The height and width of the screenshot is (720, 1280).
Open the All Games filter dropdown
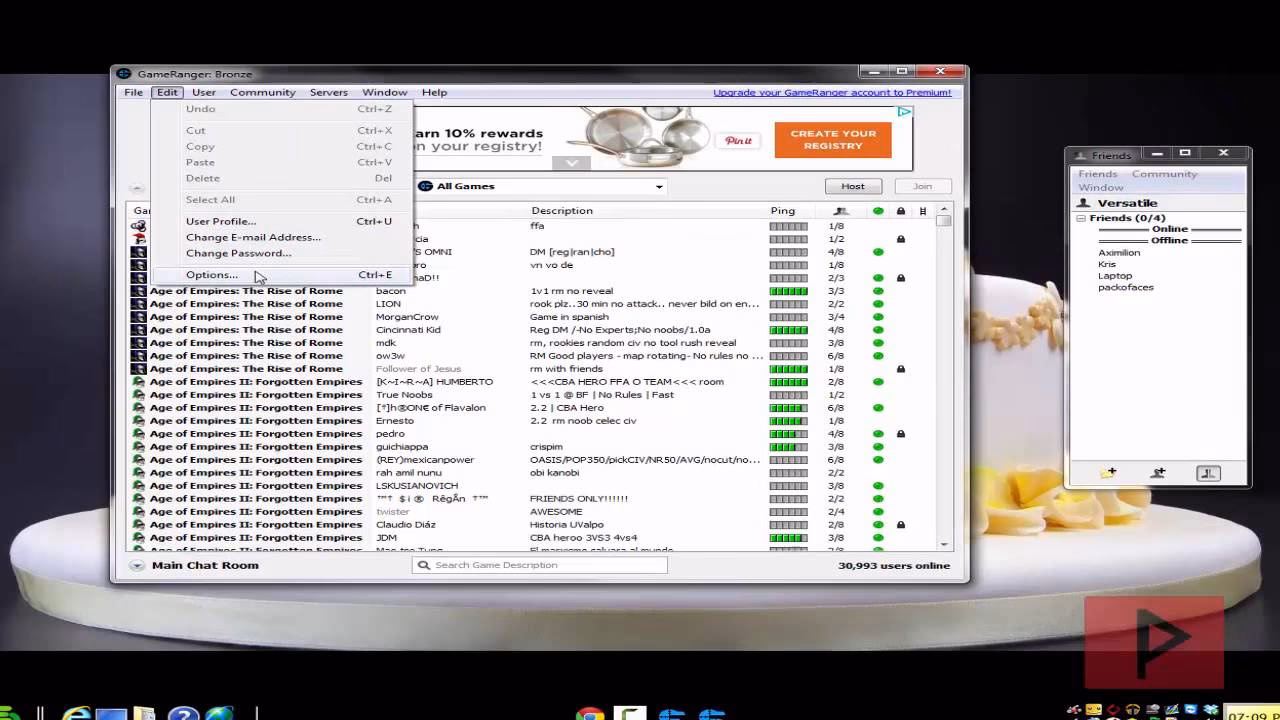tap(541, 186)
